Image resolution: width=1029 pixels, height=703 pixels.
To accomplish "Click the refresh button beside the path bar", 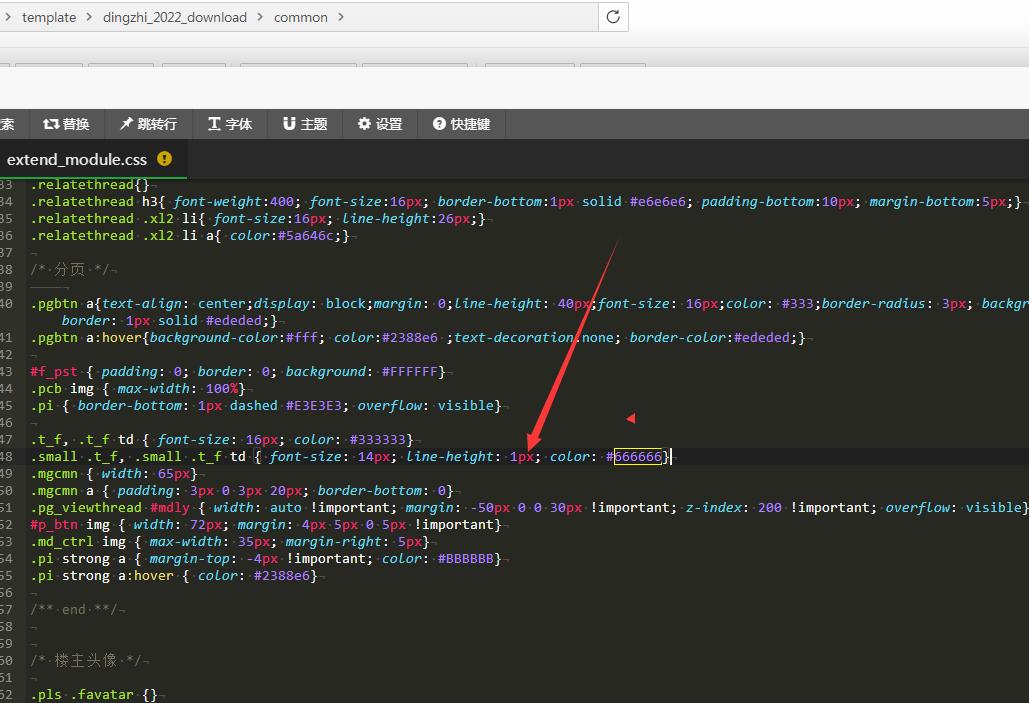I will (613, 17).
